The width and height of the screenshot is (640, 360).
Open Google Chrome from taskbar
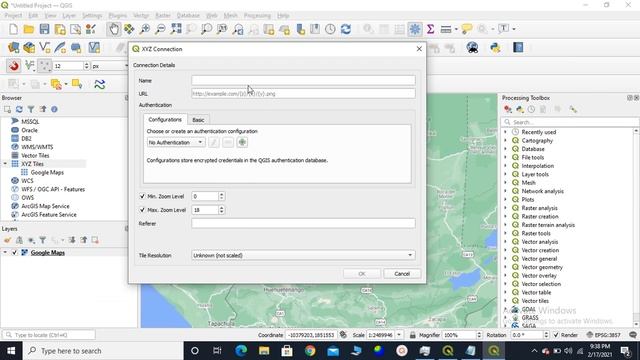(x=310, y=351)
